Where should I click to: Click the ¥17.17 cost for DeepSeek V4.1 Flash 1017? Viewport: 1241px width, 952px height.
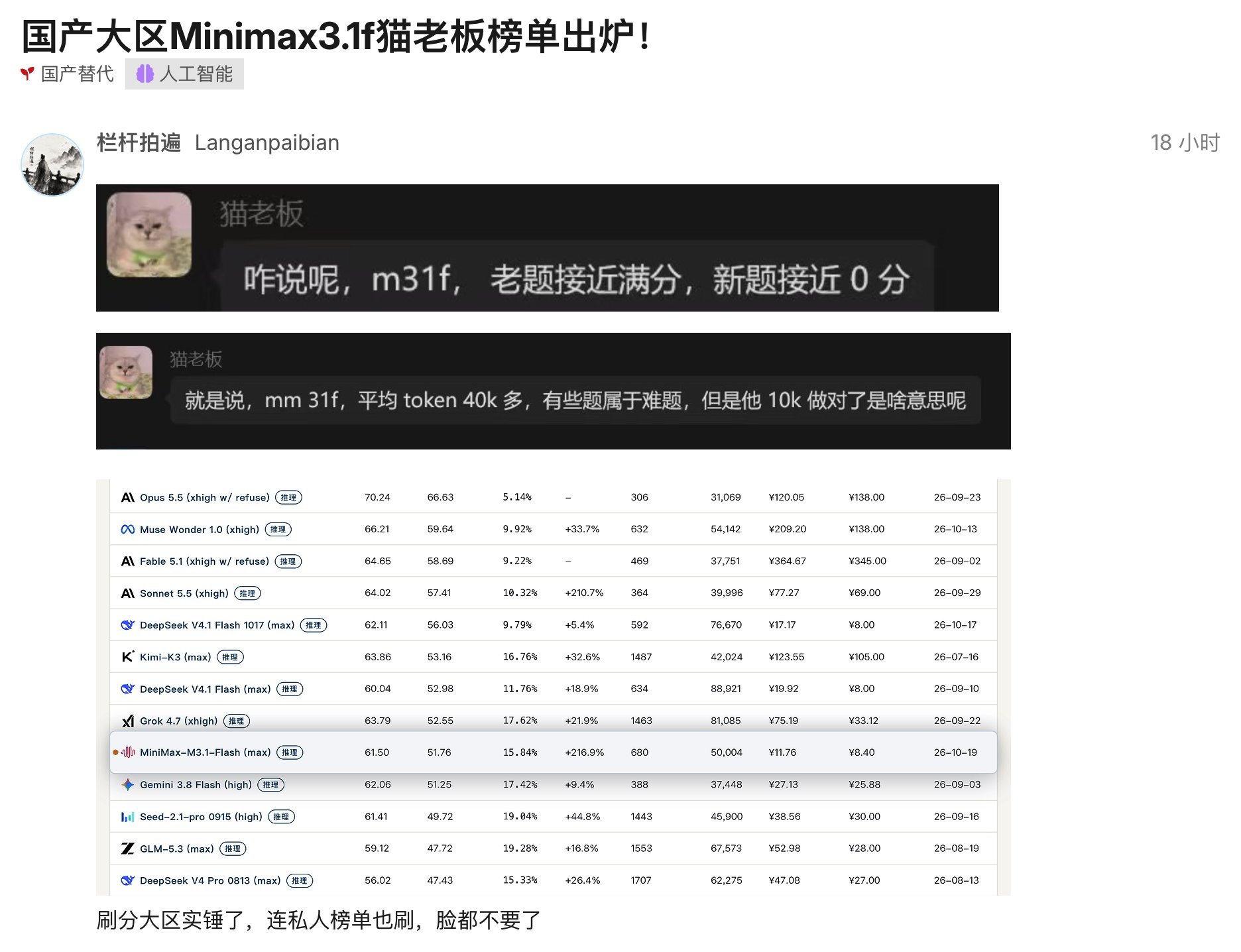tap(782, 625)
